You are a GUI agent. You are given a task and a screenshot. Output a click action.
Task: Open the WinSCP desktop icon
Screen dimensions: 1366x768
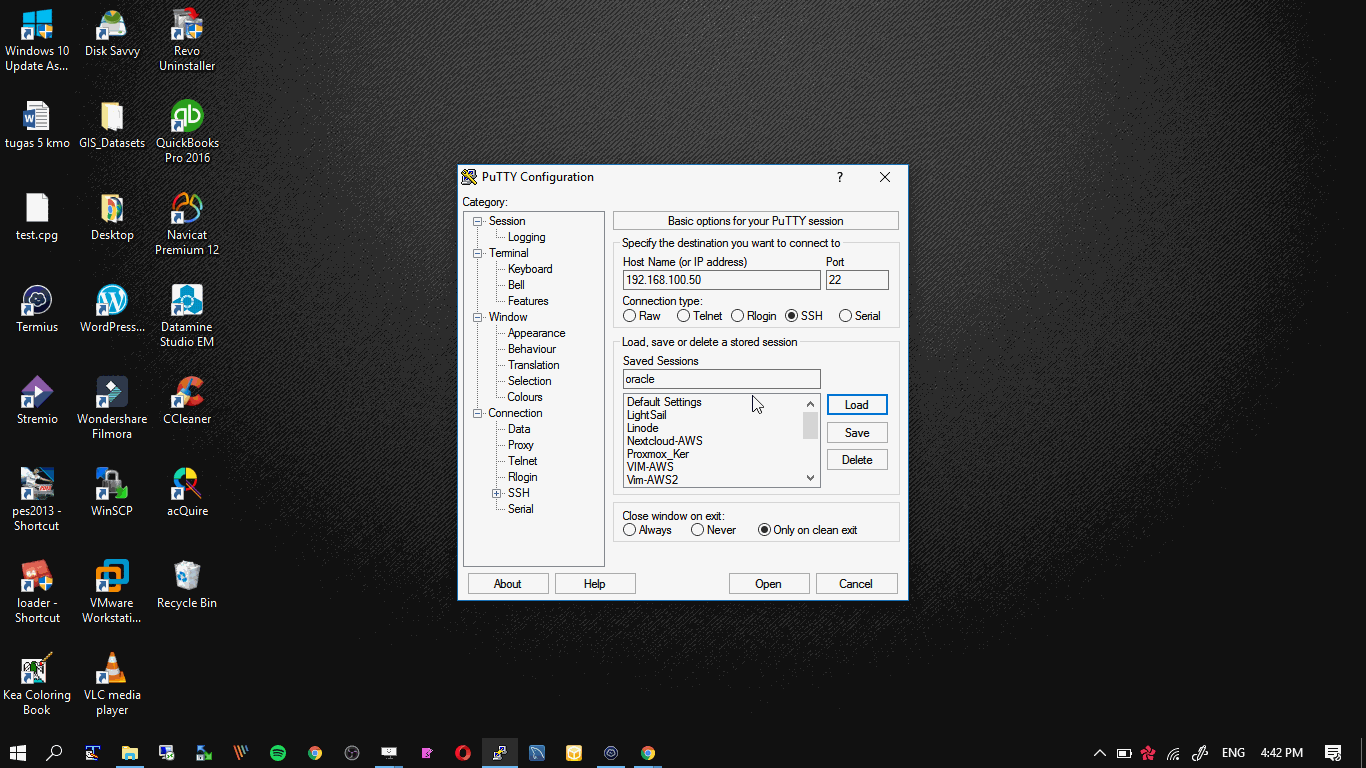coord(111,490)
